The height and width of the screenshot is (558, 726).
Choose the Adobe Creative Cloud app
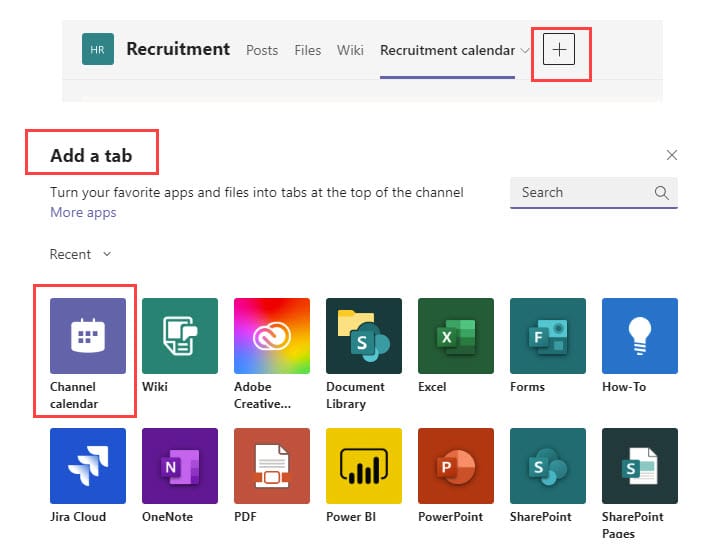click(272, 336)
